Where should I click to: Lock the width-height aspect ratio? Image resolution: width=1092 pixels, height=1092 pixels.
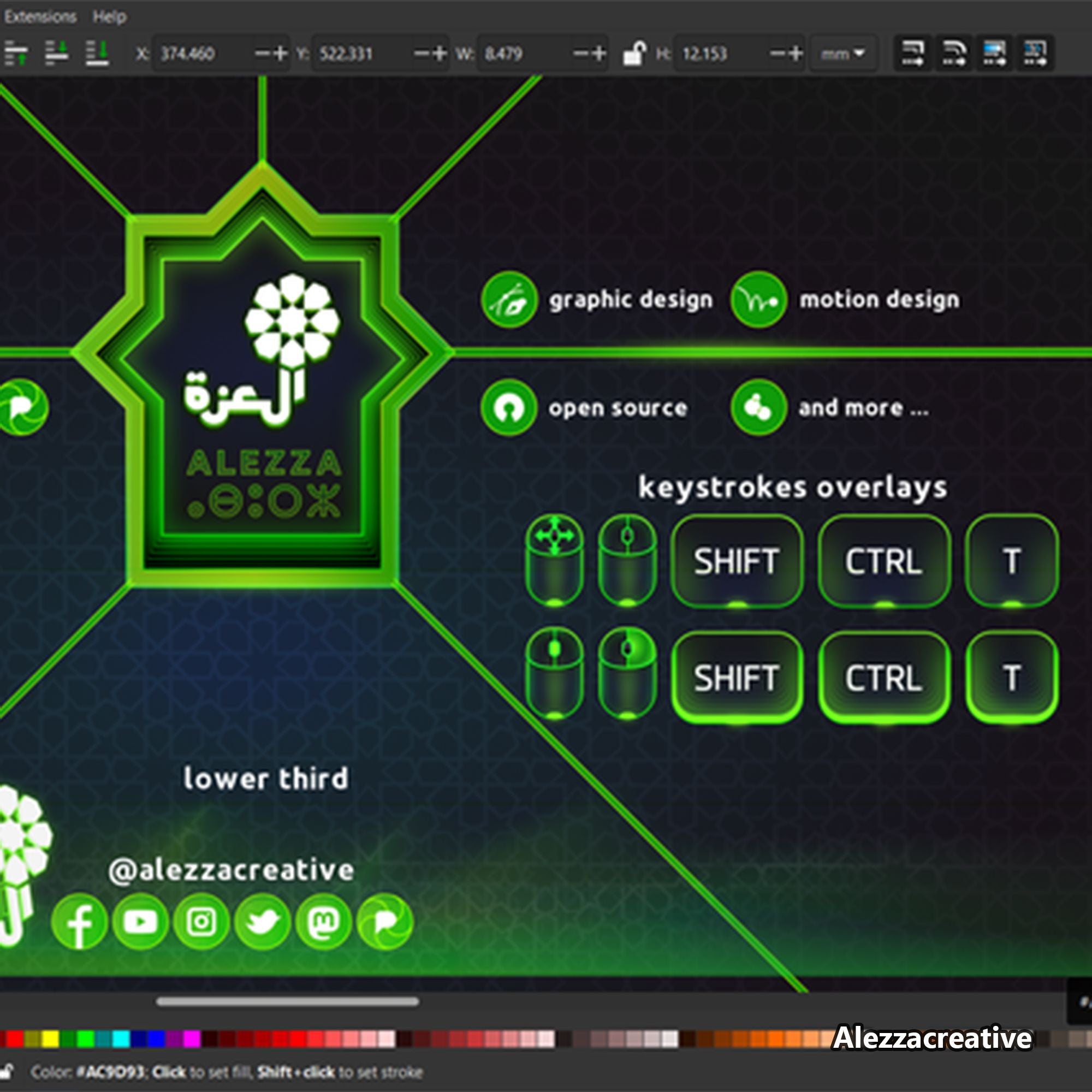point(637,54)
